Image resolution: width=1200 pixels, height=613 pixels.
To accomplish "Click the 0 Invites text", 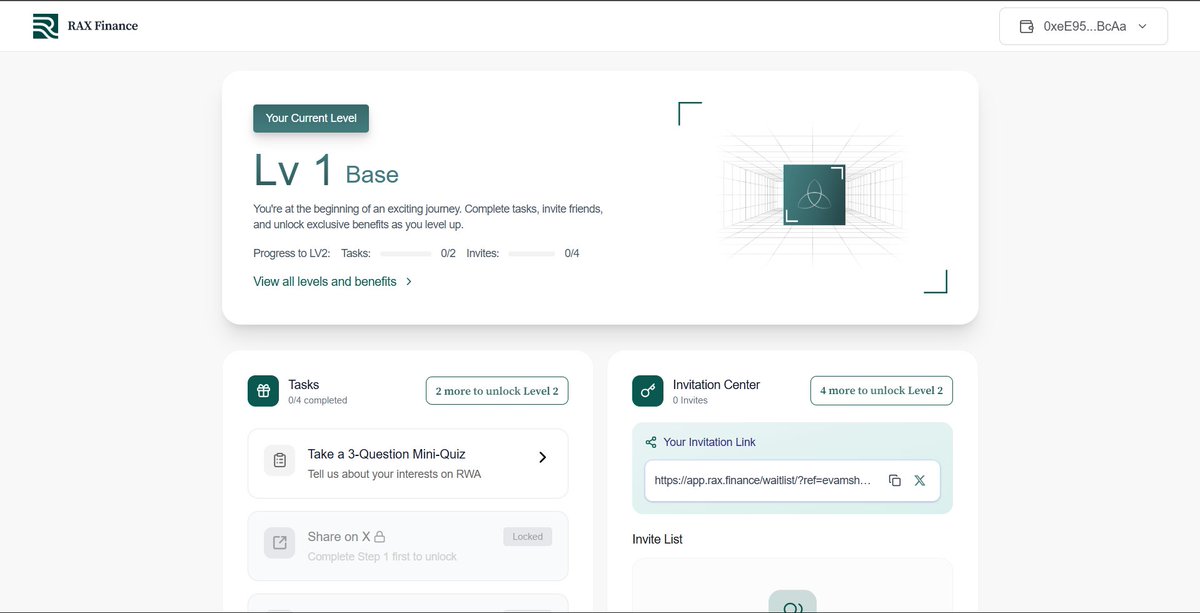I will (690, 400).
